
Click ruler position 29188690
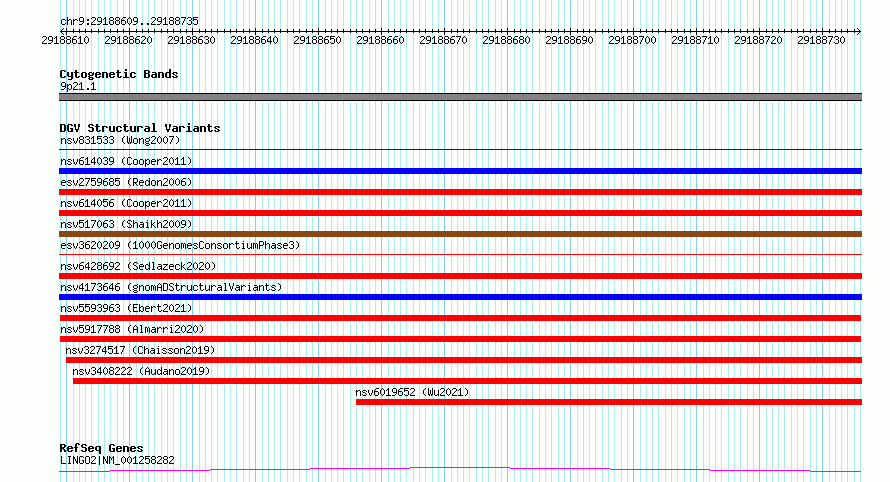(x=569, y=40)
